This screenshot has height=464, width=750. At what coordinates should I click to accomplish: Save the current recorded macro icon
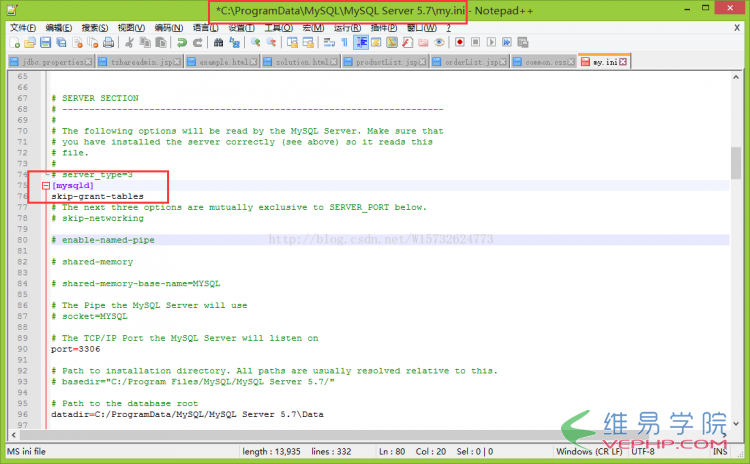(x=523, y=43)
